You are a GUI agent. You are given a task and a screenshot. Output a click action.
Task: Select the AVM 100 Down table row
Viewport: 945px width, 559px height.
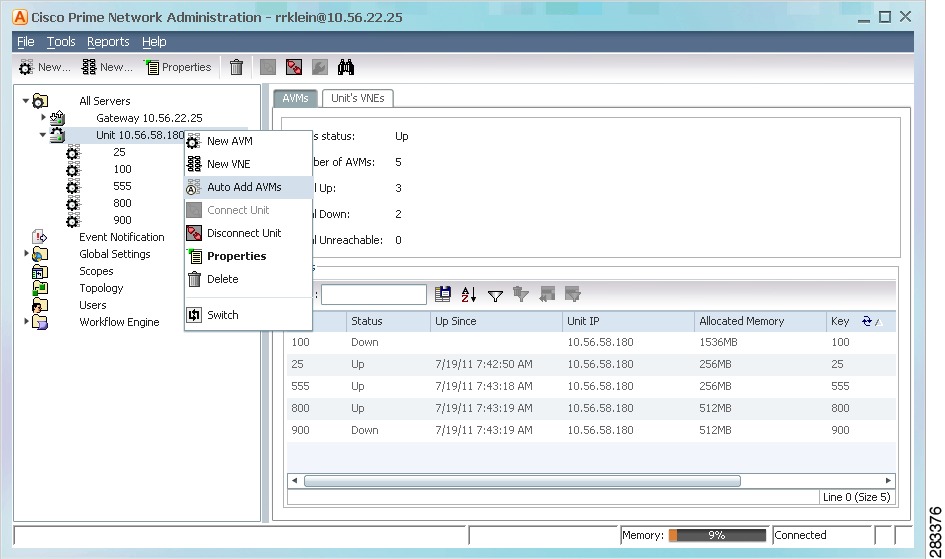pyautogui.click(x=591, y=342)
